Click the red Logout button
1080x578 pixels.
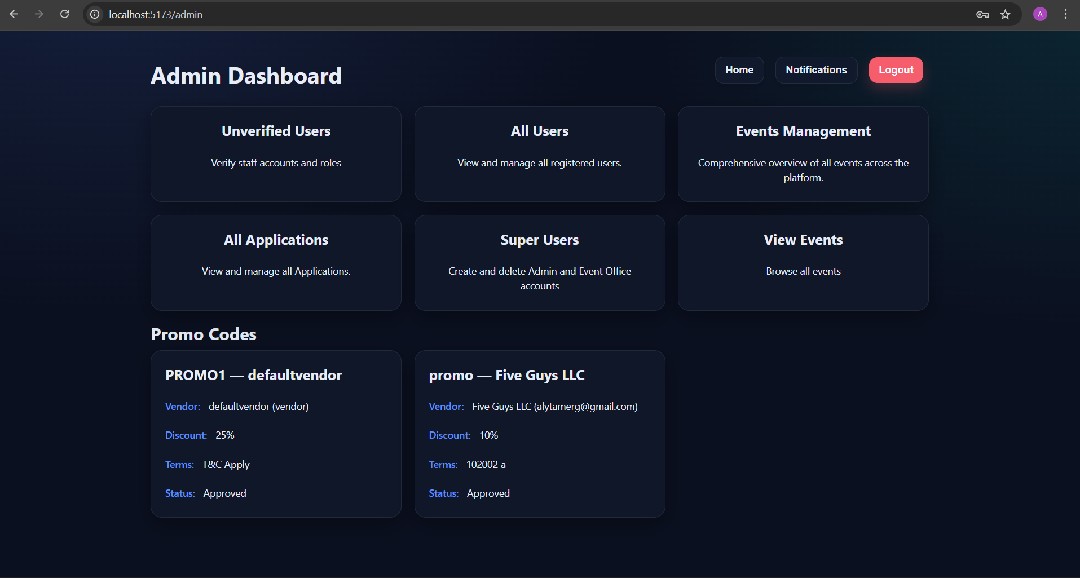[x=895, y=69]
